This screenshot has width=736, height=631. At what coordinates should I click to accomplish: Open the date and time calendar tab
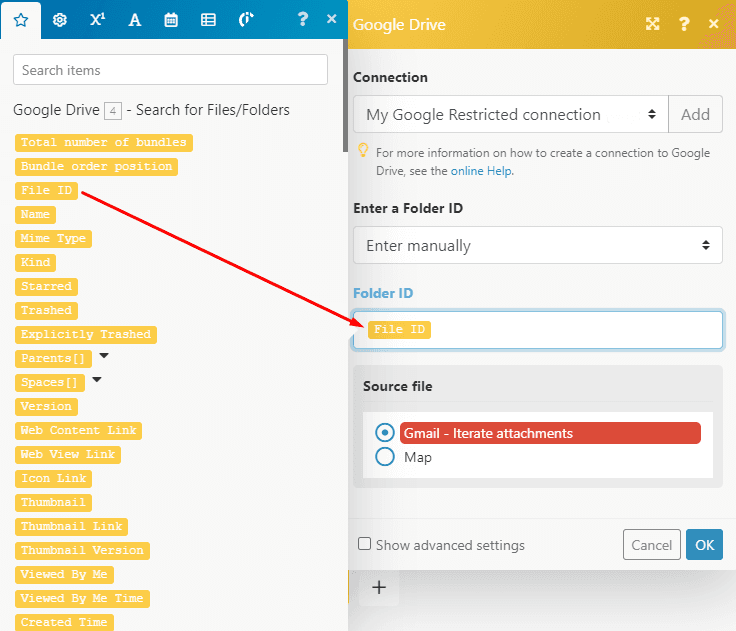[171, 20]
